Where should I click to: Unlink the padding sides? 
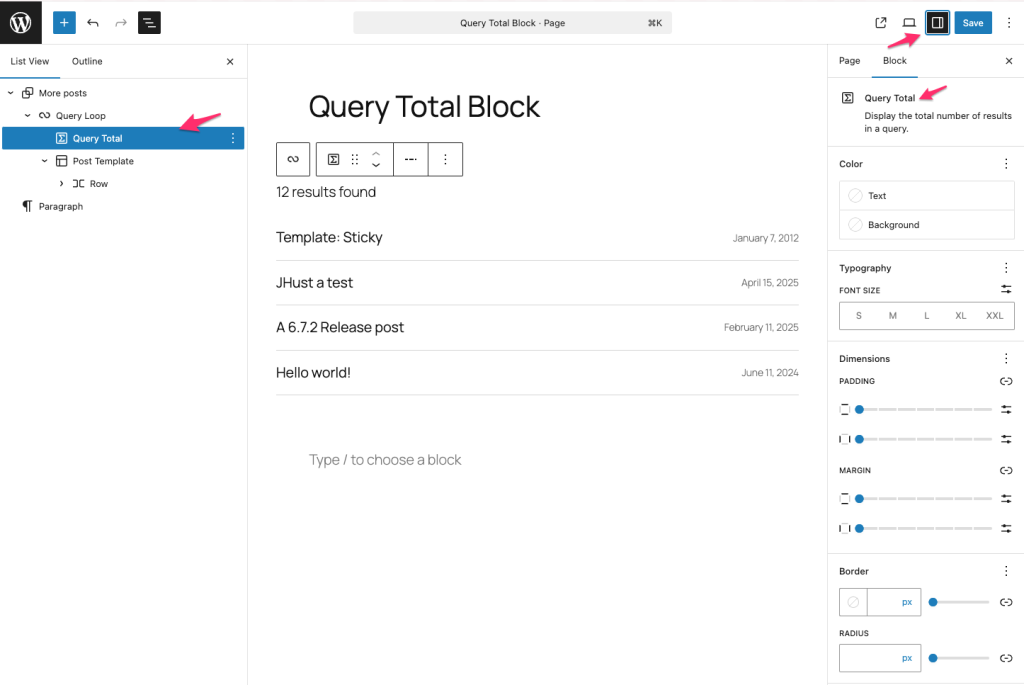tap(1008, 381)
